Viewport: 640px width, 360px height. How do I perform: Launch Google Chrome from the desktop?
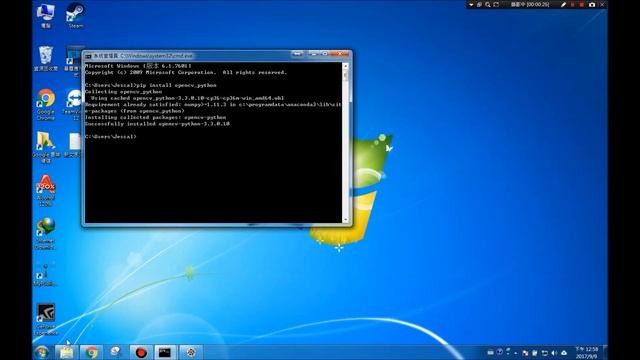point(46,104)
